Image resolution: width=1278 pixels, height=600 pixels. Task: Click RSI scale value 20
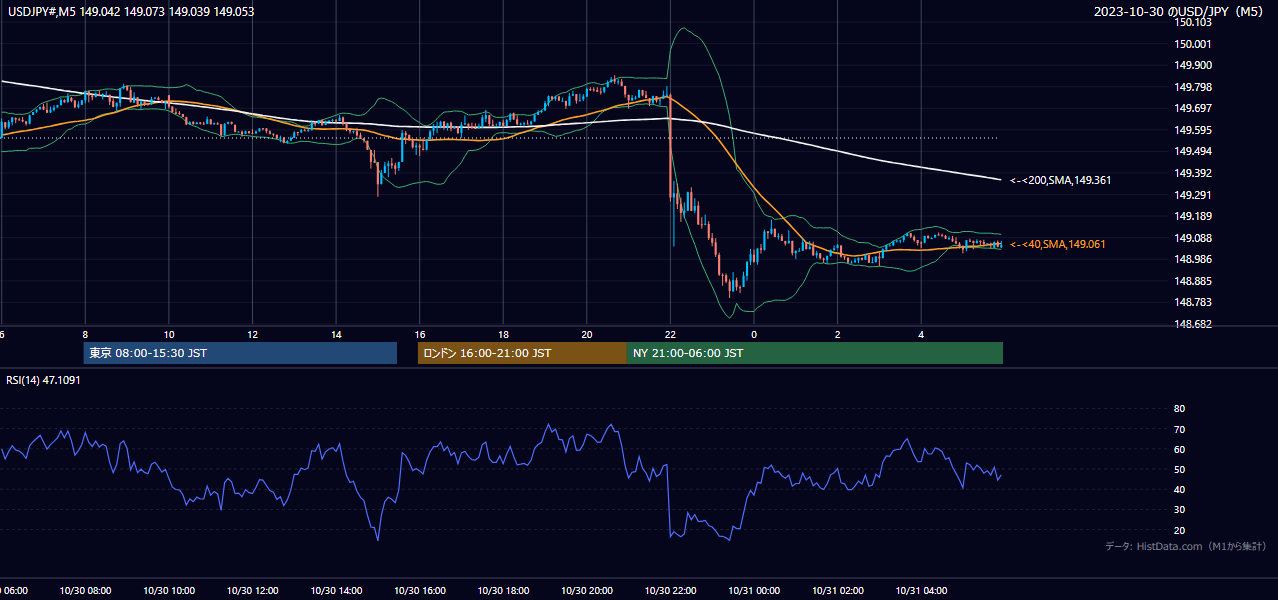click(1180, 531)
